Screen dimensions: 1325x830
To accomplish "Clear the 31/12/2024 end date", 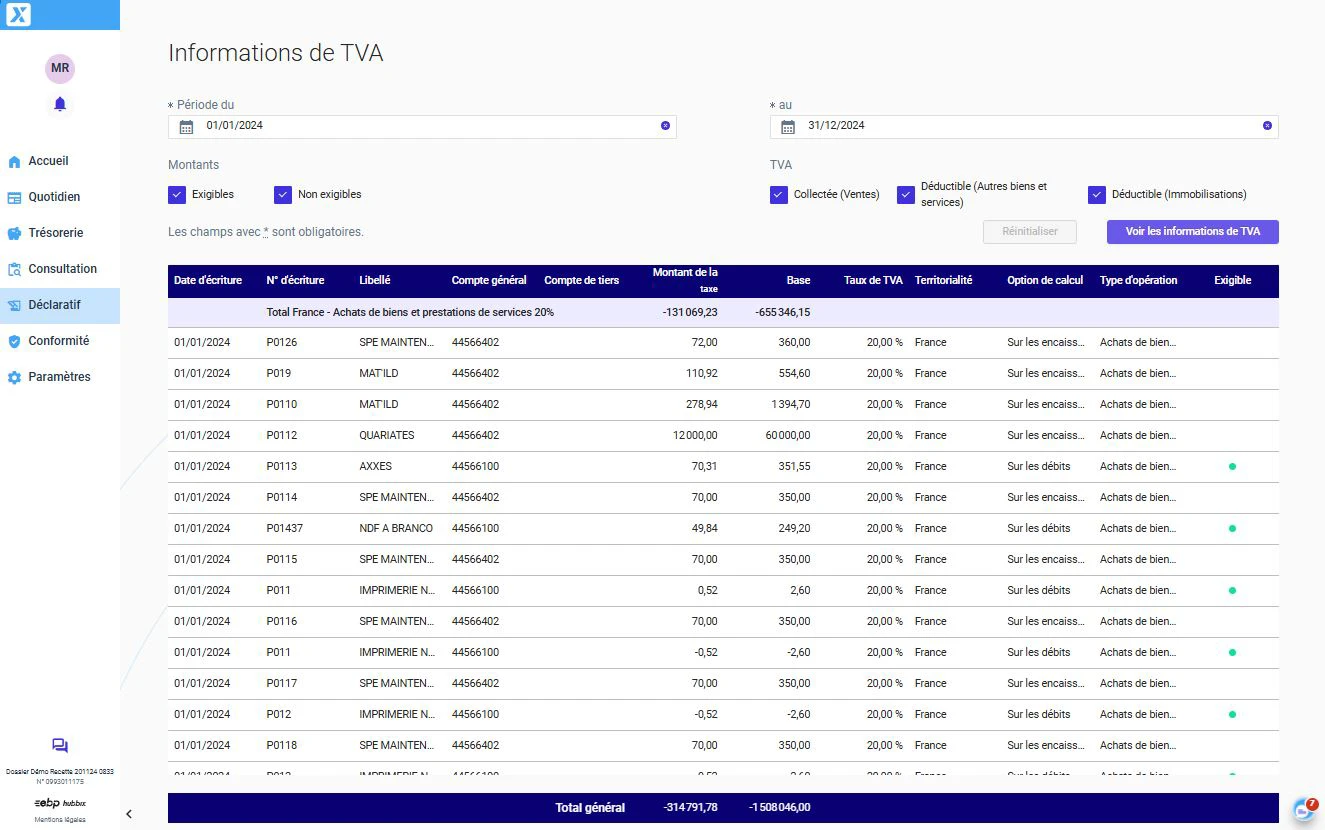I will 1267,126.
